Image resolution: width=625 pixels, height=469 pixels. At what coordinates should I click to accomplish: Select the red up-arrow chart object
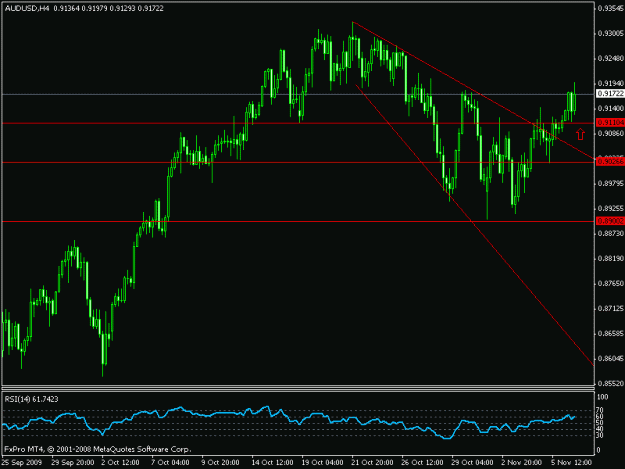pos(580,134)
